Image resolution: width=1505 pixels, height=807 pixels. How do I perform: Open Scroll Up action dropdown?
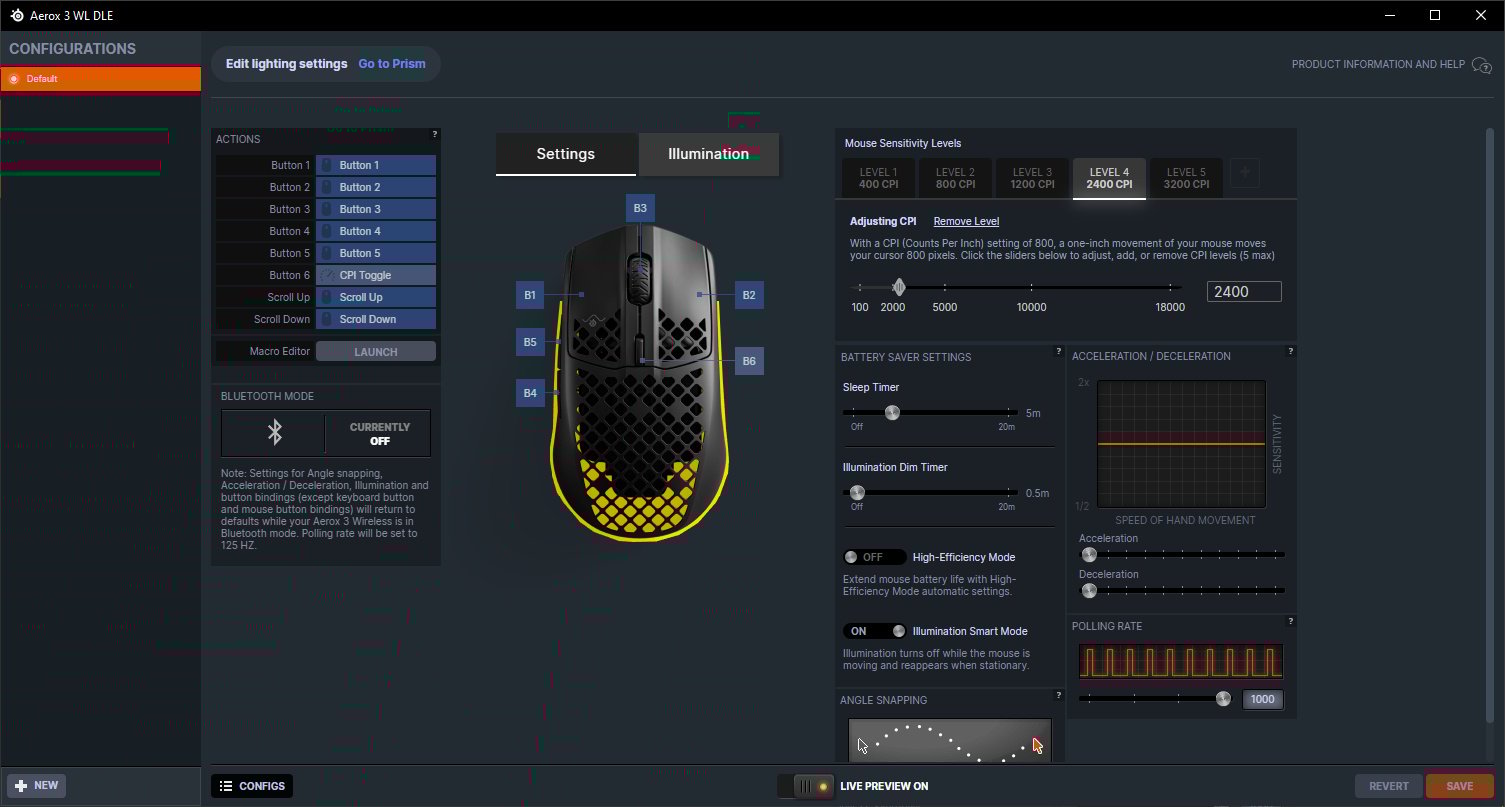(x=376, y=297)
